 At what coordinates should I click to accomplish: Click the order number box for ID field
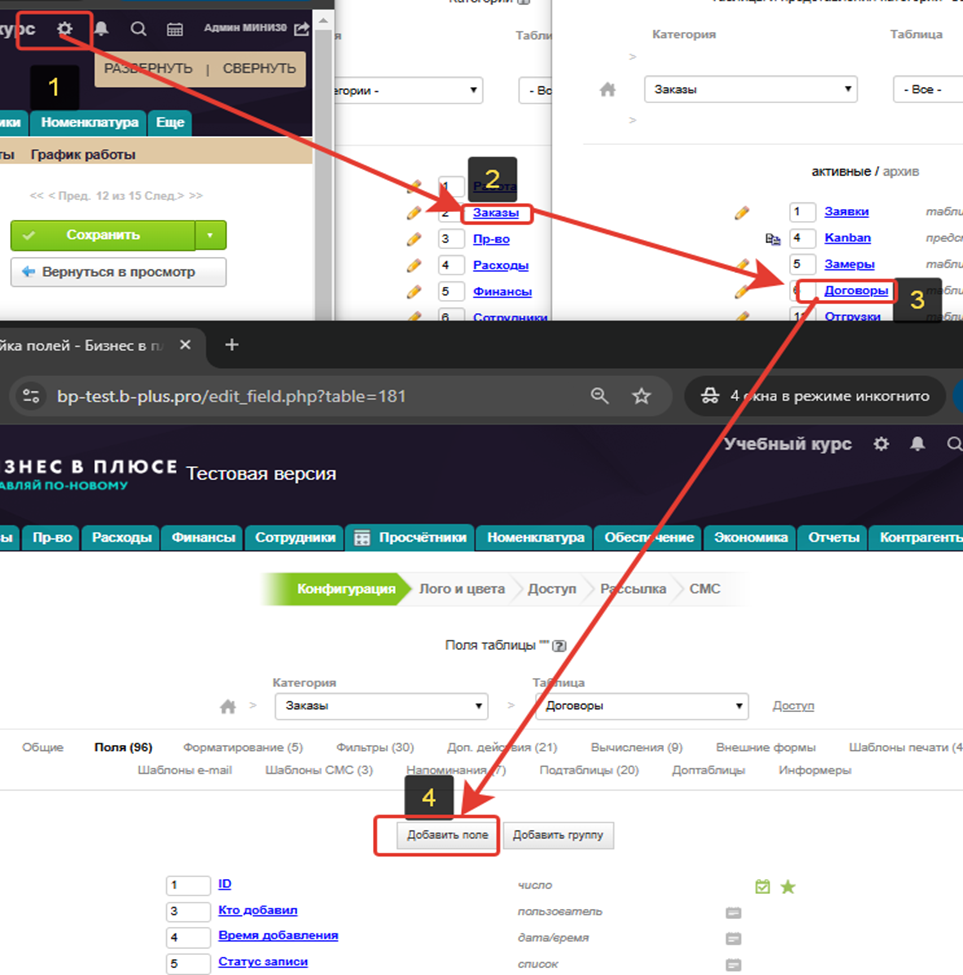pyautogui.click(x=188, y=886)
